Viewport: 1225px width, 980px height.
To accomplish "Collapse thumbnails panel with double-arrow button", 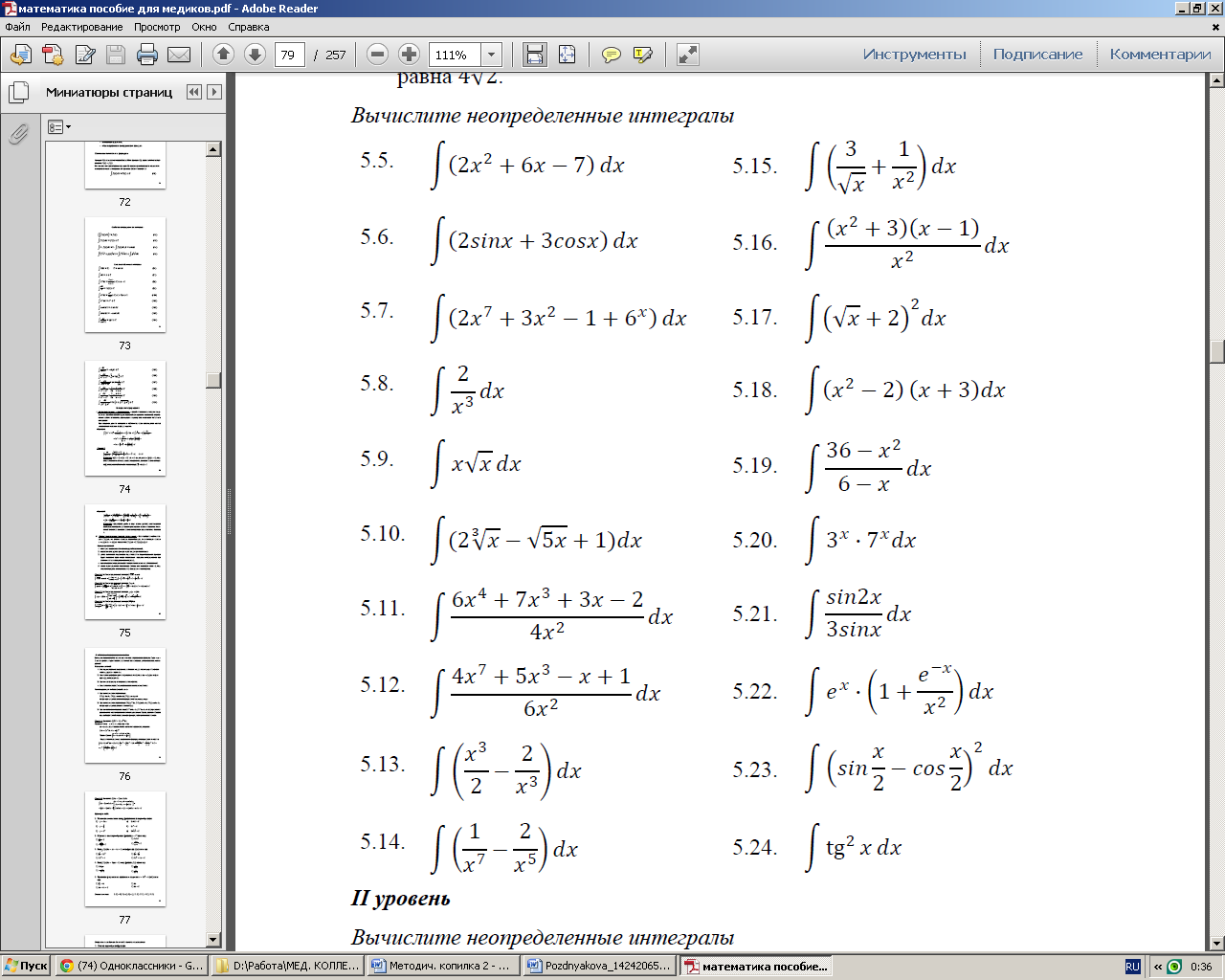I will 194,92.
